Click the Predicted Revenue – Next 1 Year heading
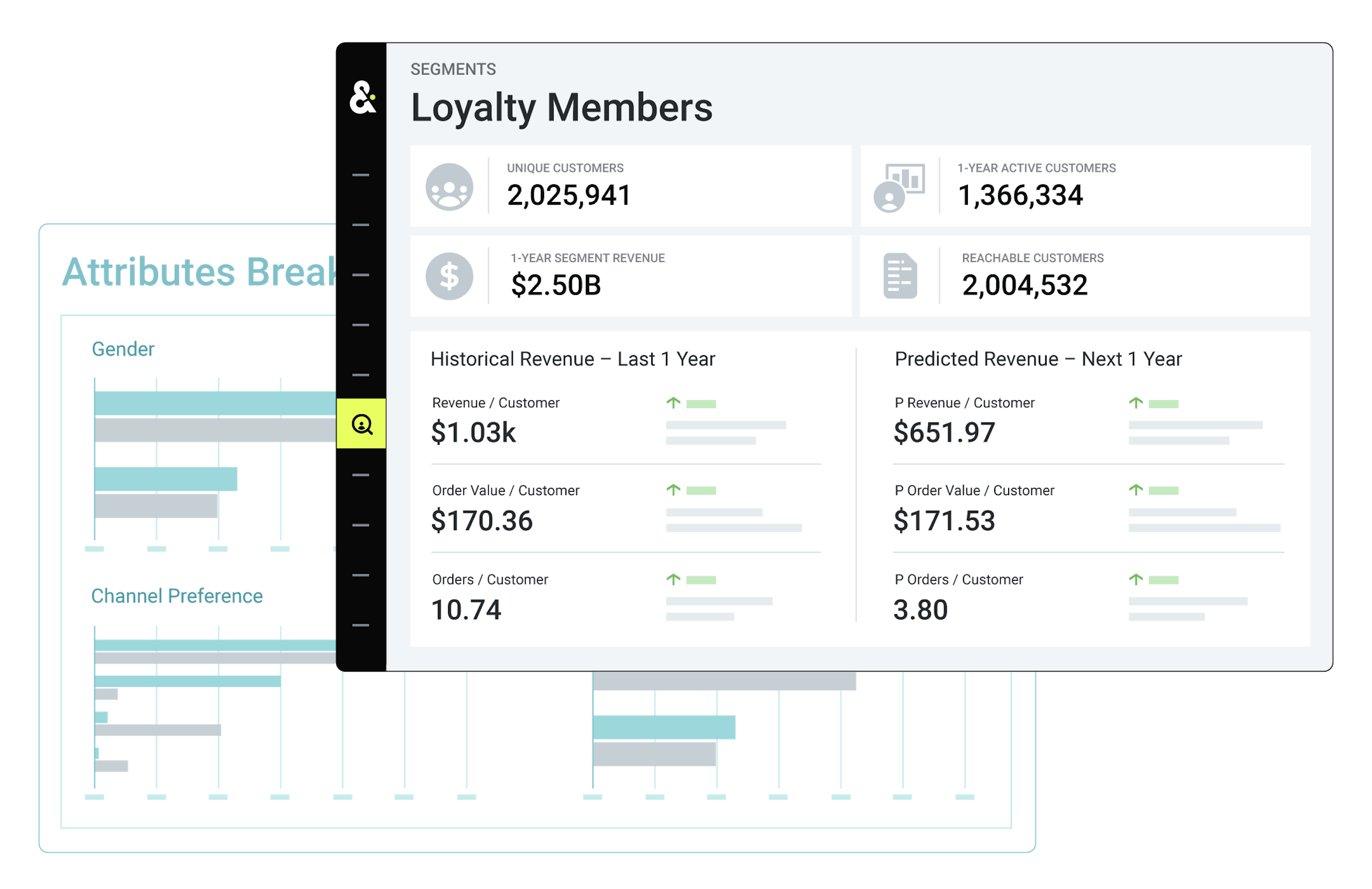Image resolution: width=1372 pixels, height=889 pixels. [1038, 359]
